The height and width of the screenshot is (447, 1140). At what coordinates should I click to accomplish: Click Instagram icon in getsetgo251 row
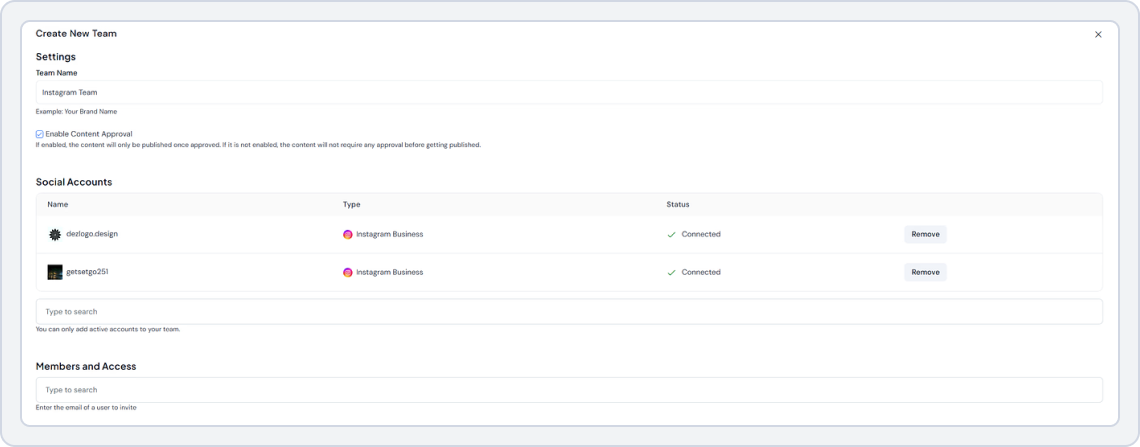click(348, 273)
